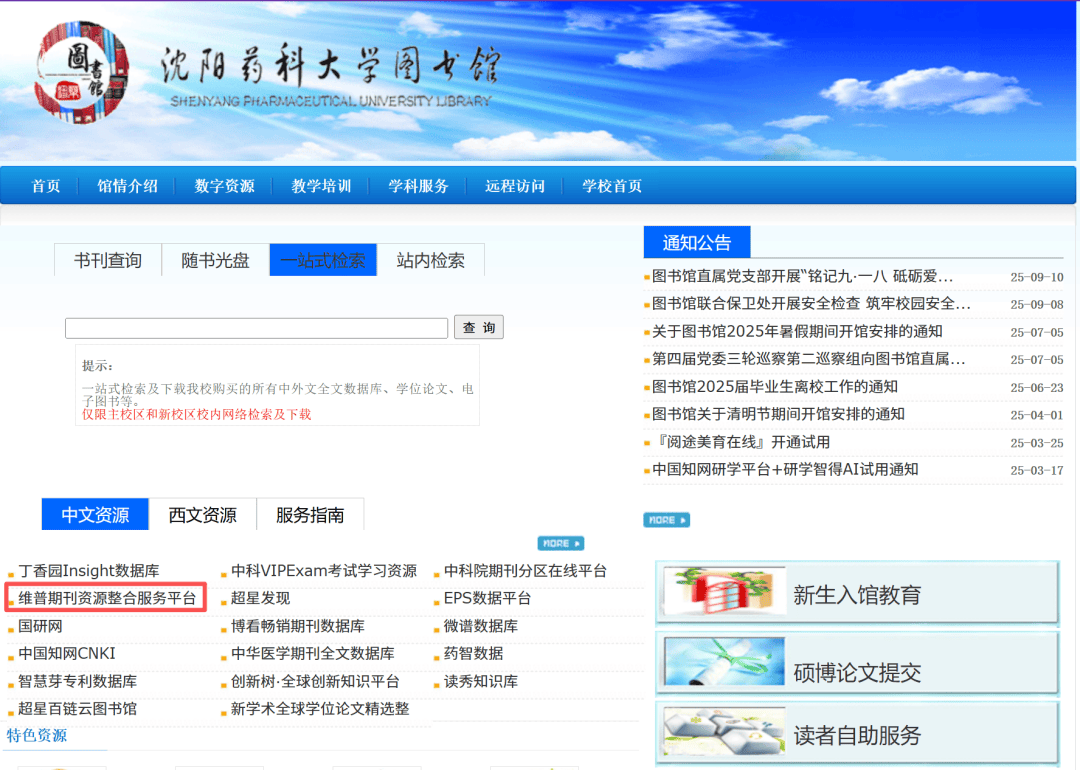Open 读者自助服务 banner image
This screenshot has width=1080, height=770.
point(857,735)
